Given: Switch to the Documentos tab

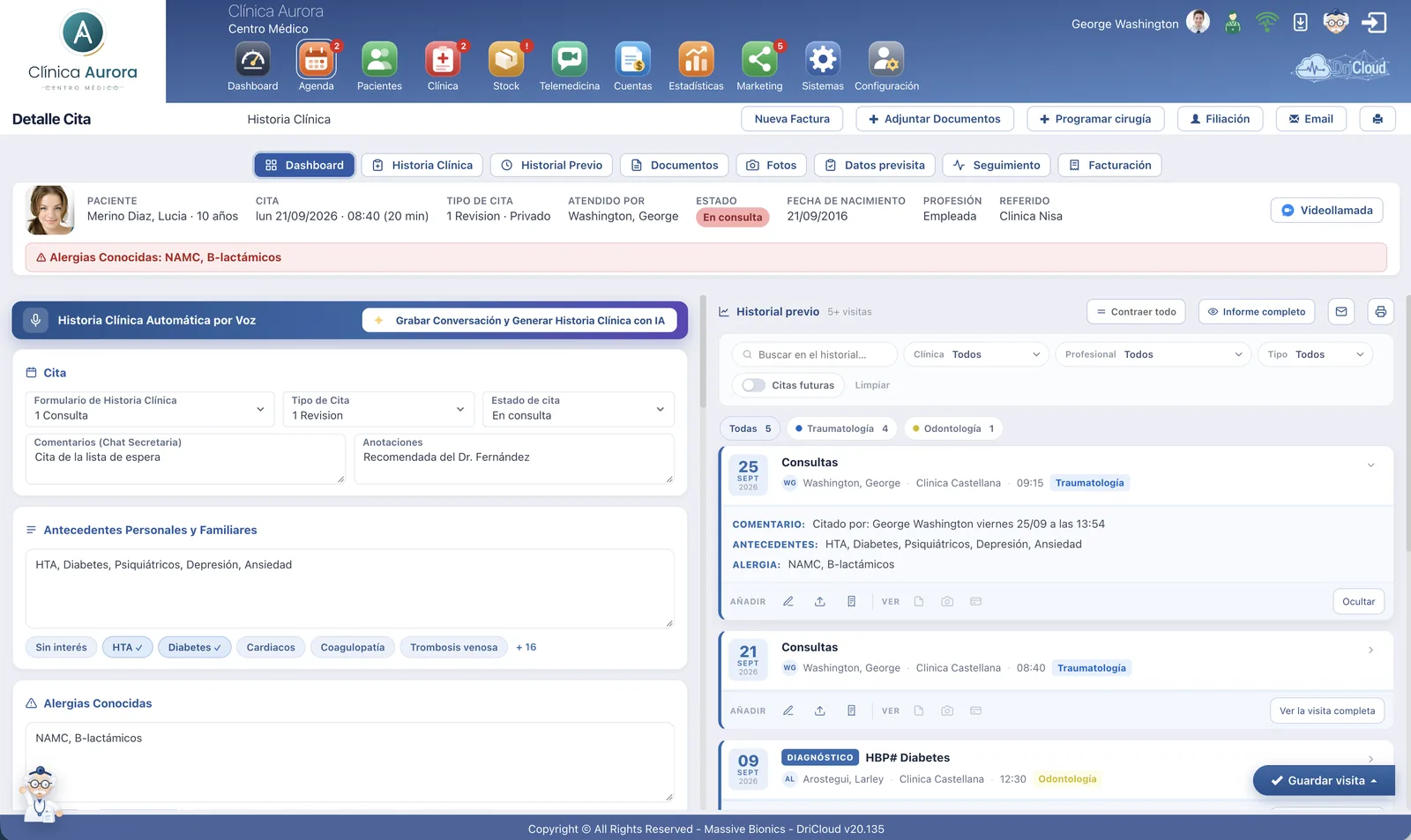Looking at the screenshot, I should (x=675, y=165).
